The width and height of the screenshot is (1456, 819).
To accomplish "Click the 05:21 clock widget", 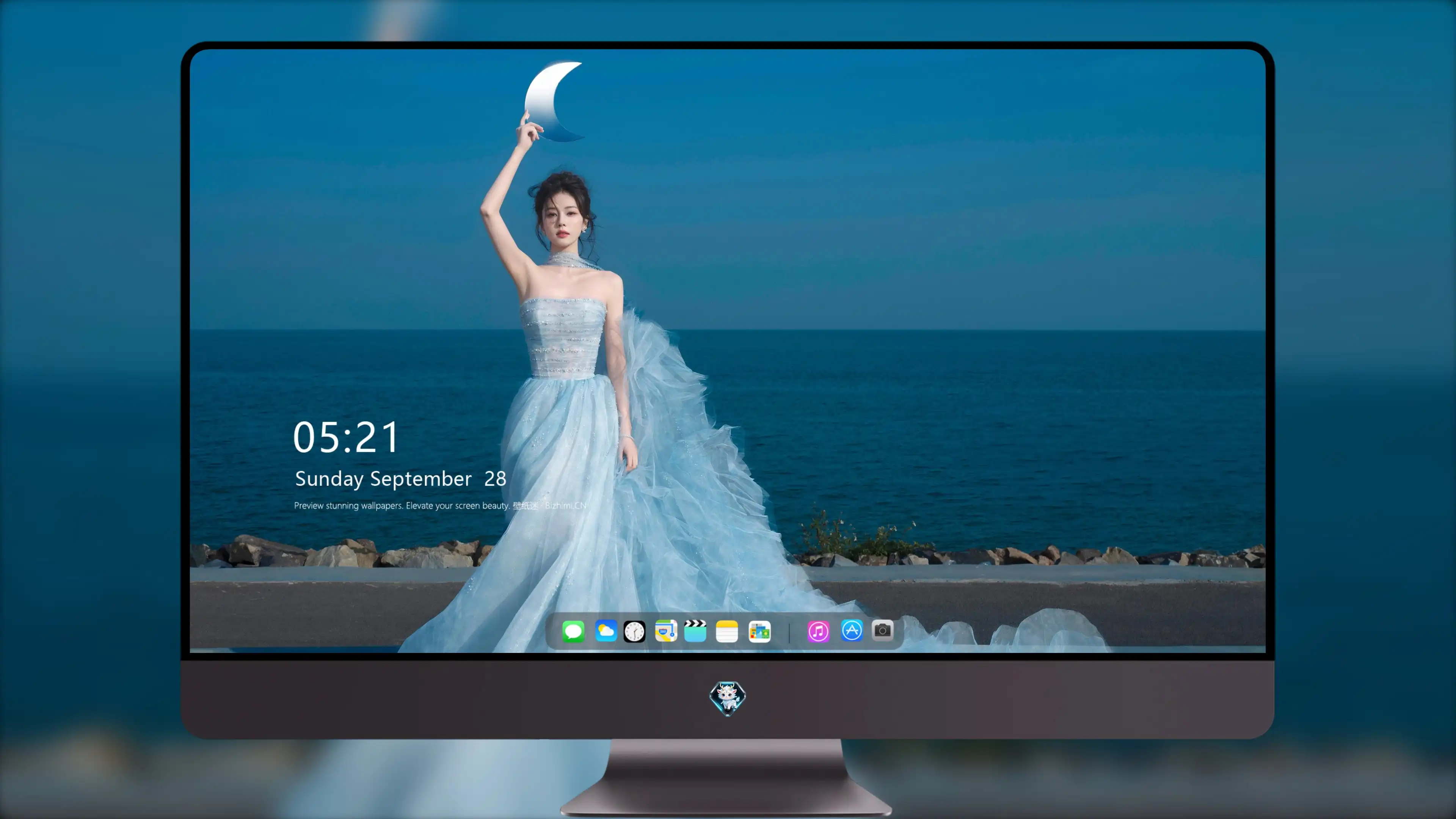I will pyautogui.click(x=346, y=438).
